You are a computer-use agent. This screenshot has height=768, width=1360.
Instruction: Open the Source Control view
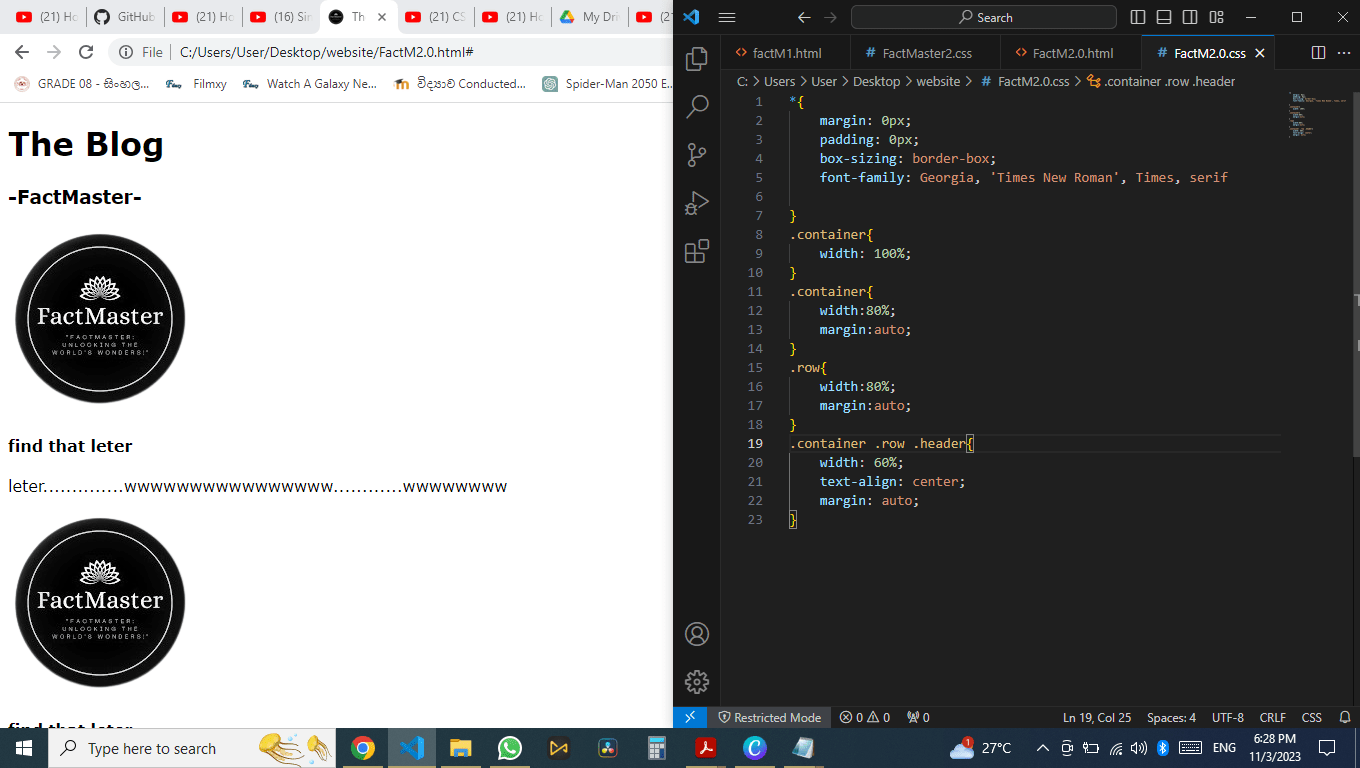(697, 155)
